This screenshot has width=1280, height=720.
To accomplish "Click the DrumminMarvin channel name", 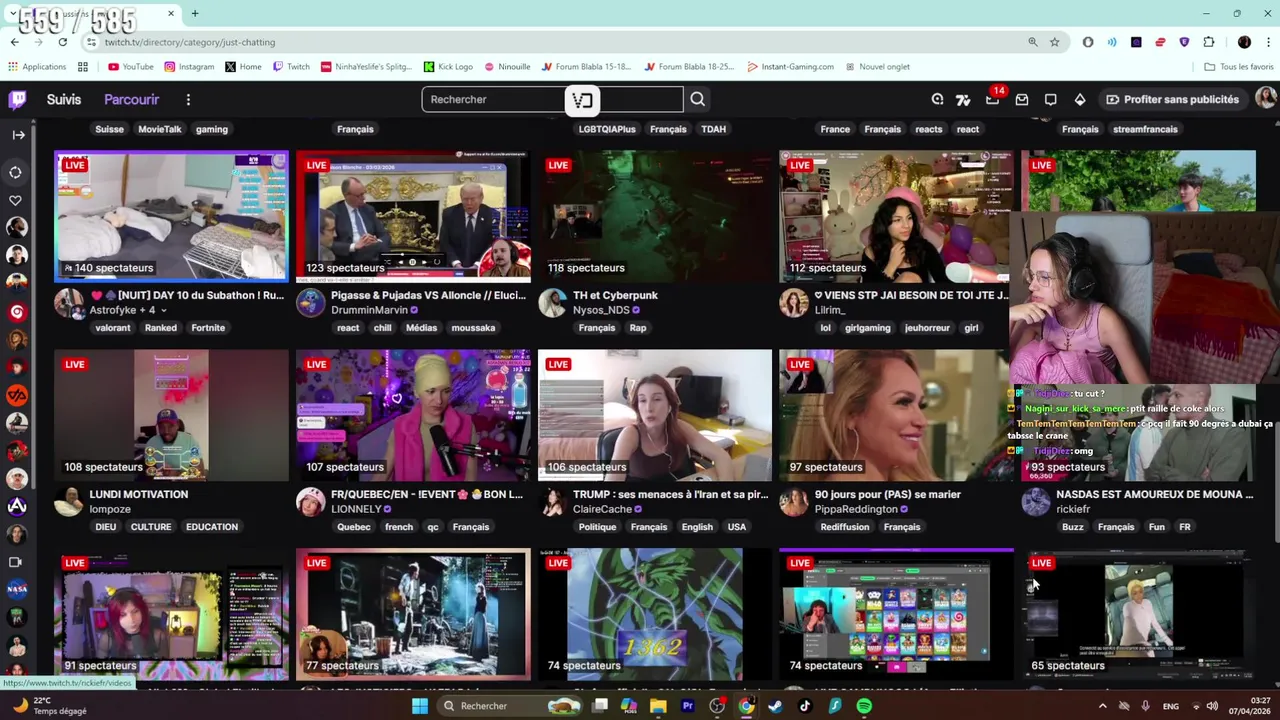I will click(x=370, y=310).
